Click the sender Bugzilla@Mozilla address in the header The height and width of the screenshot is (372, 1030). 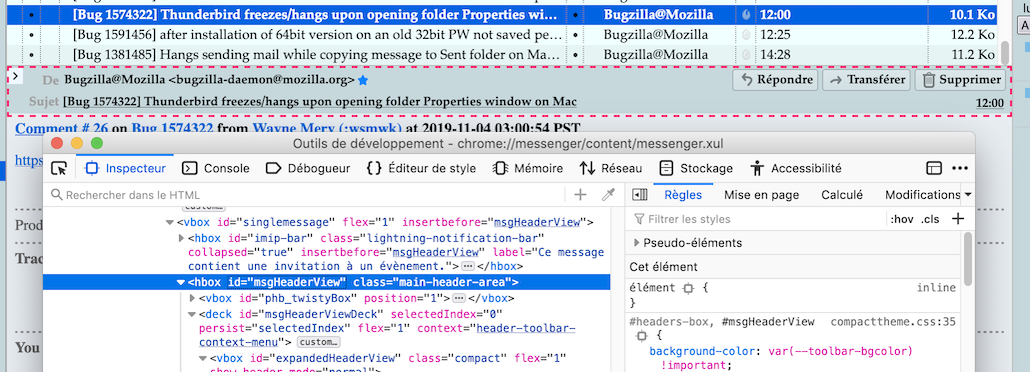click(210, 80)
